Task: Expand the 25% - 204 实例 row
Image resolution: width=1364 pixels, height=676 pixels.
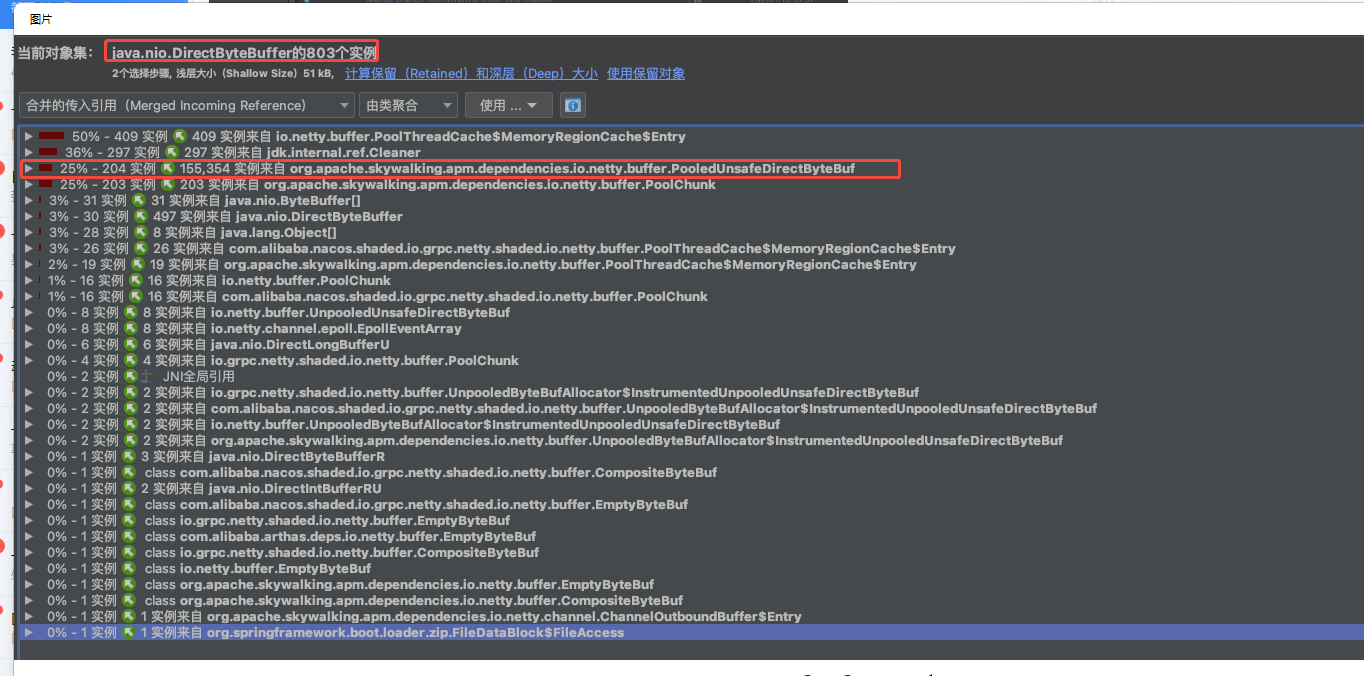Action: coord(29,168)
